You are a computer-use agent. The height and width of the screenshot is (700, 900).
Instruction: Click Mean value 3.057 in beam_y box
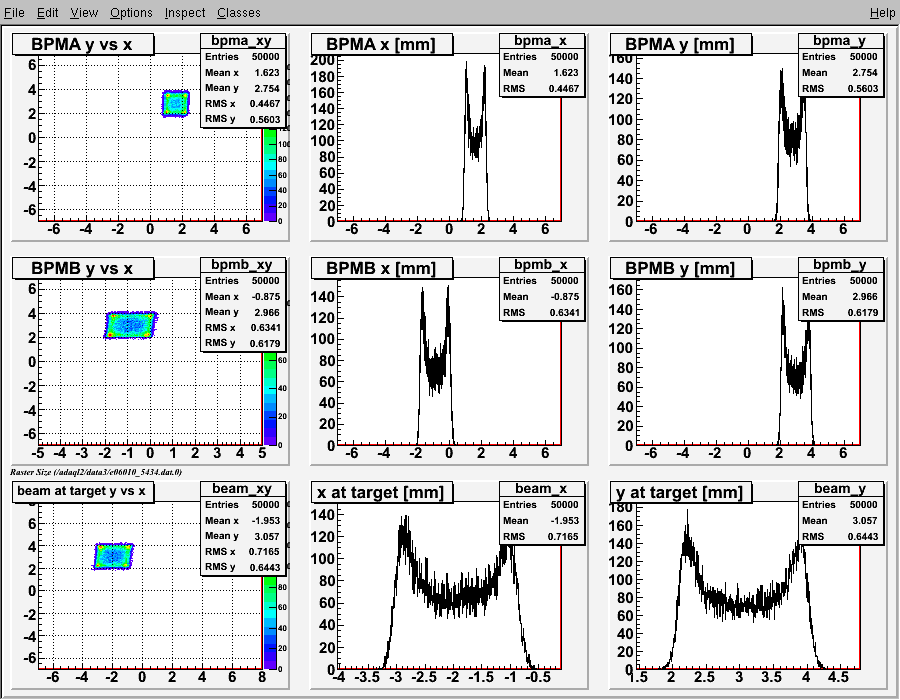pyautogui.click(x=864, y=520)
